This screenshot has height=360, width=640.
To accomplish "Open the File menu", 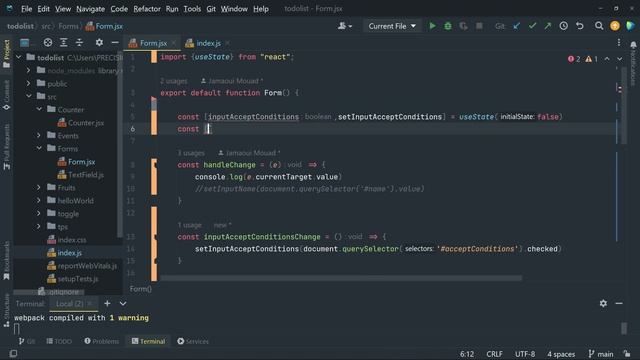I will click(x=27, y=9).
